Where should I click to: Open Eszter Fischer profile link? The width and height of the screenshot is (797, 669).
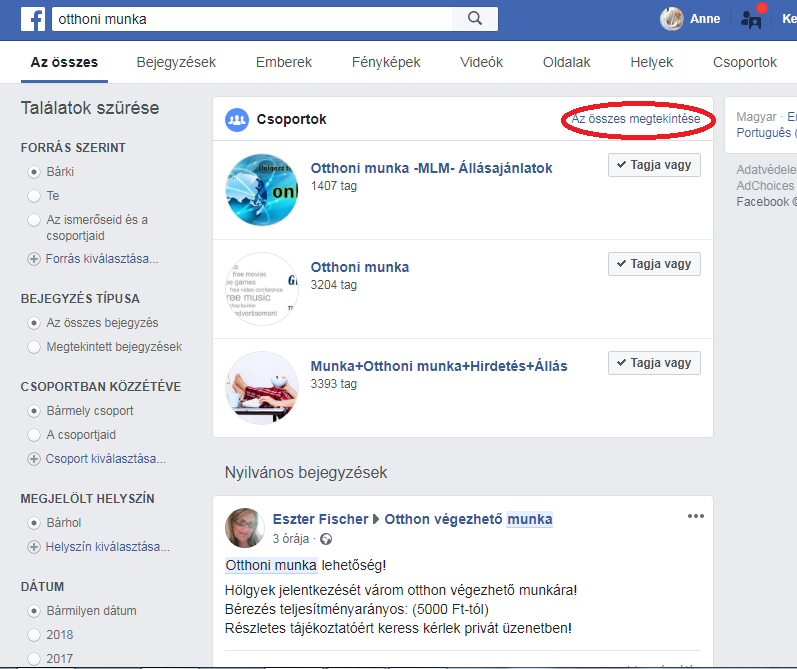pos(320,519)
